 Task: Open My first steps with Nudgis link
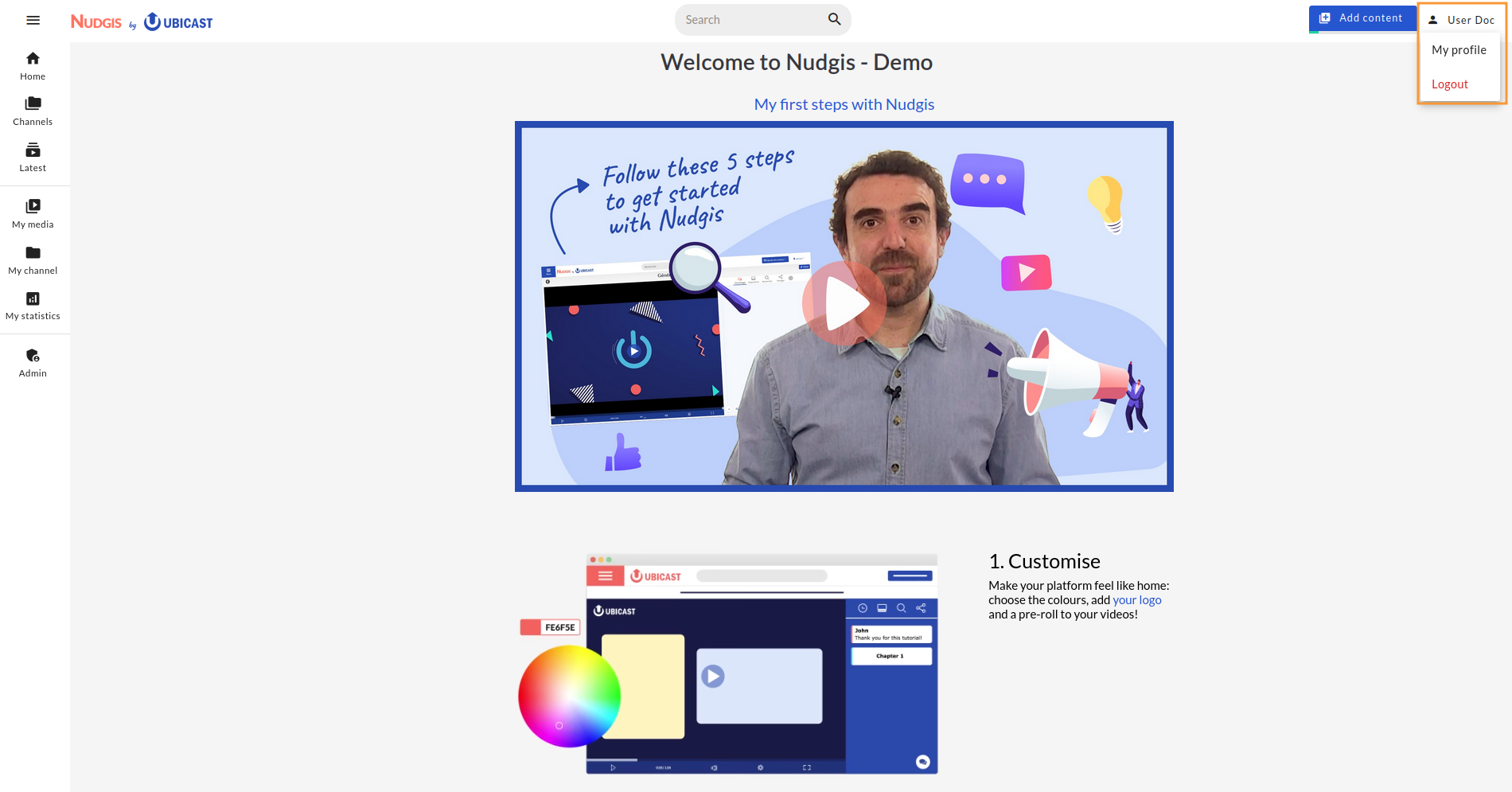844,104
